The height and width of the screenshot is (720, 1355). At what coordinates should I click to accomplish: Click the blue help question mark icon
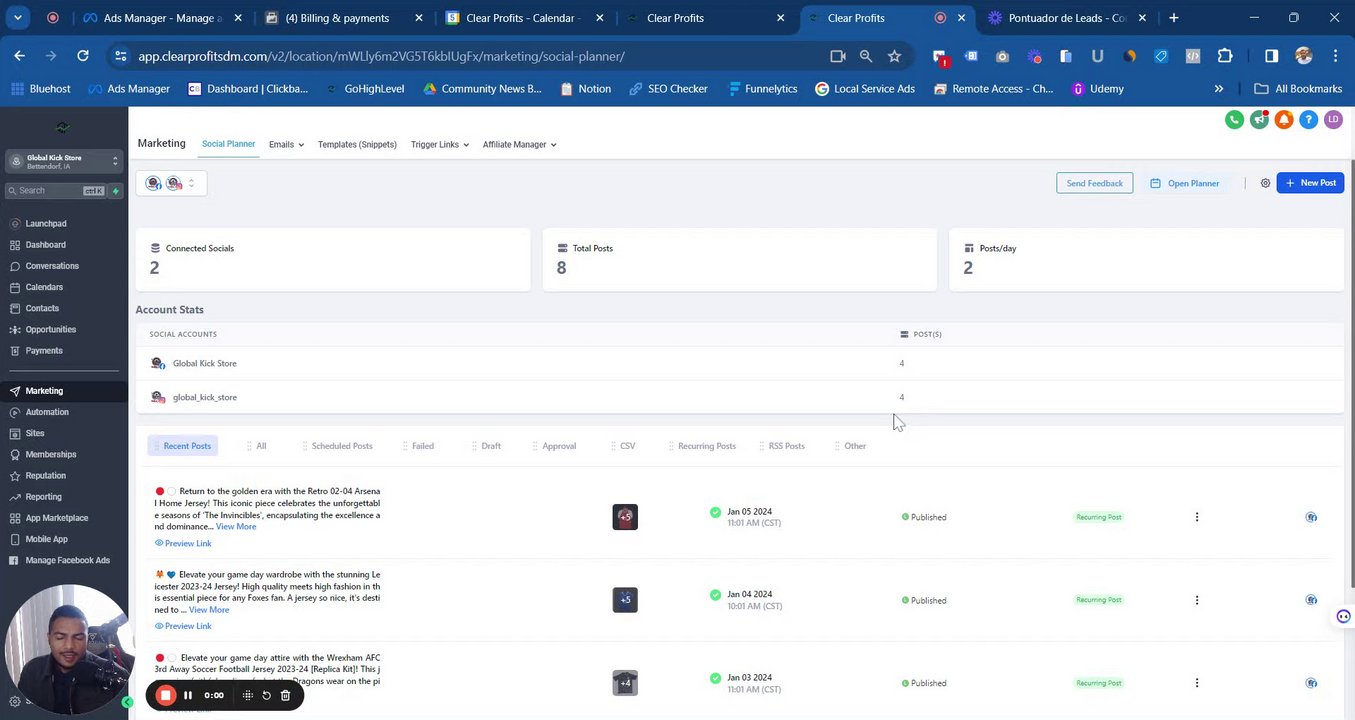point(1308,120)
